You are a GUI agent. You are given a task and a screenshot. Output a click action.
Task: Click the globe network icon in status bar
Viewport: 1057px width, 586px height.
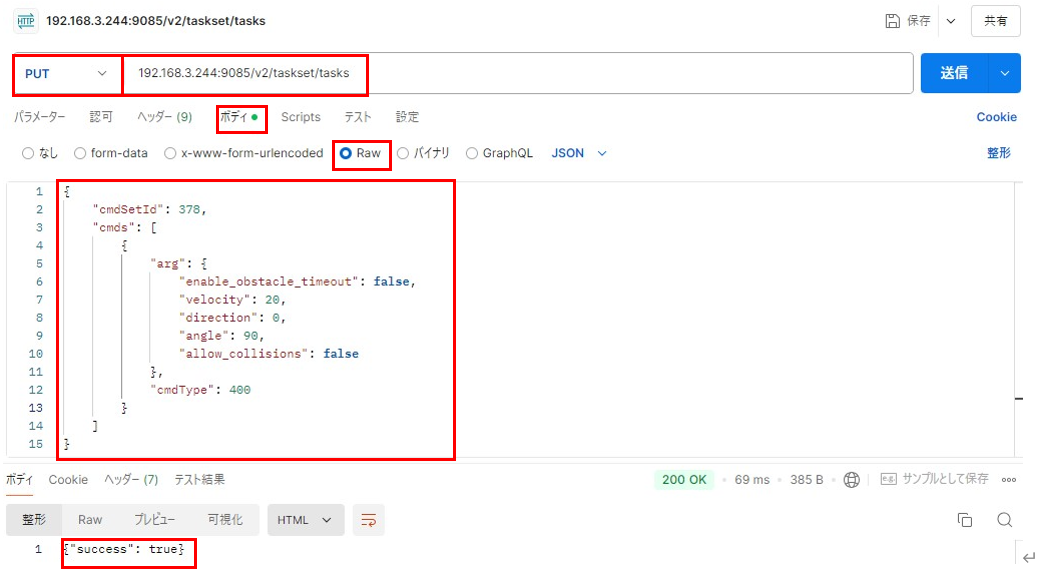pyautogui.click(x=851, y=480)
